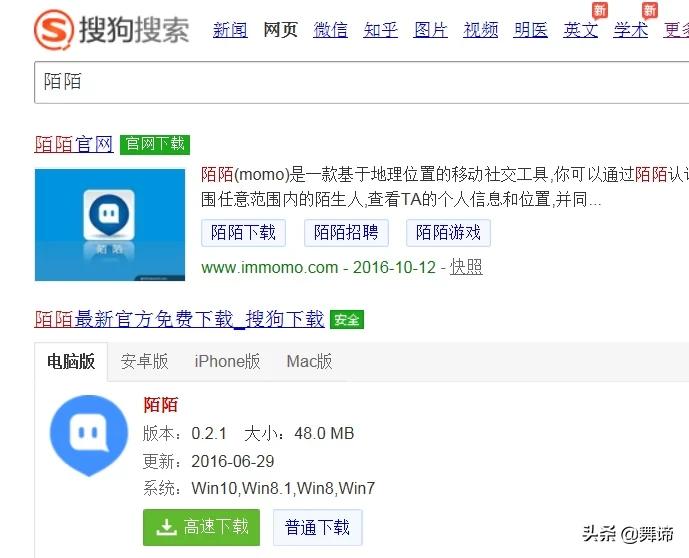The width and height of the screenshot is (689, 558).
Task: Open the 知乎 search category
Action: (x=381, y=30)
